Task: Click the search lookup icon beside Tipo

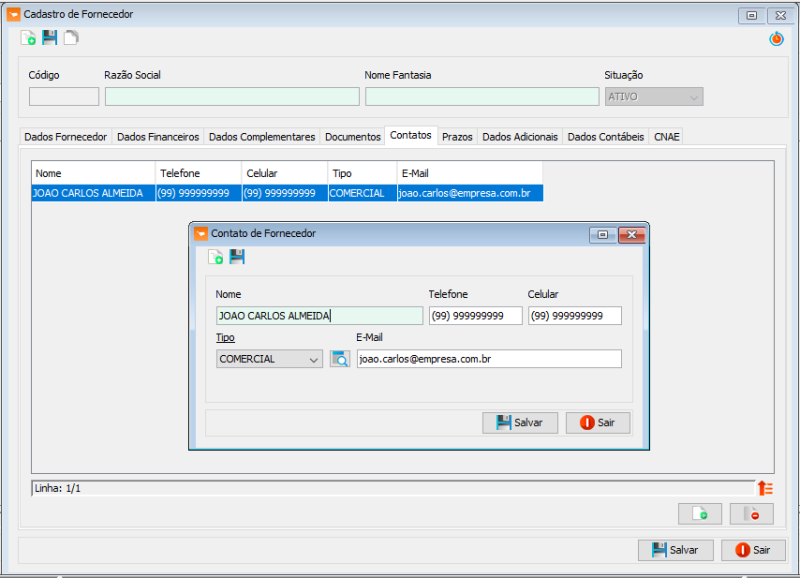Action: click(x=340, y=359)
